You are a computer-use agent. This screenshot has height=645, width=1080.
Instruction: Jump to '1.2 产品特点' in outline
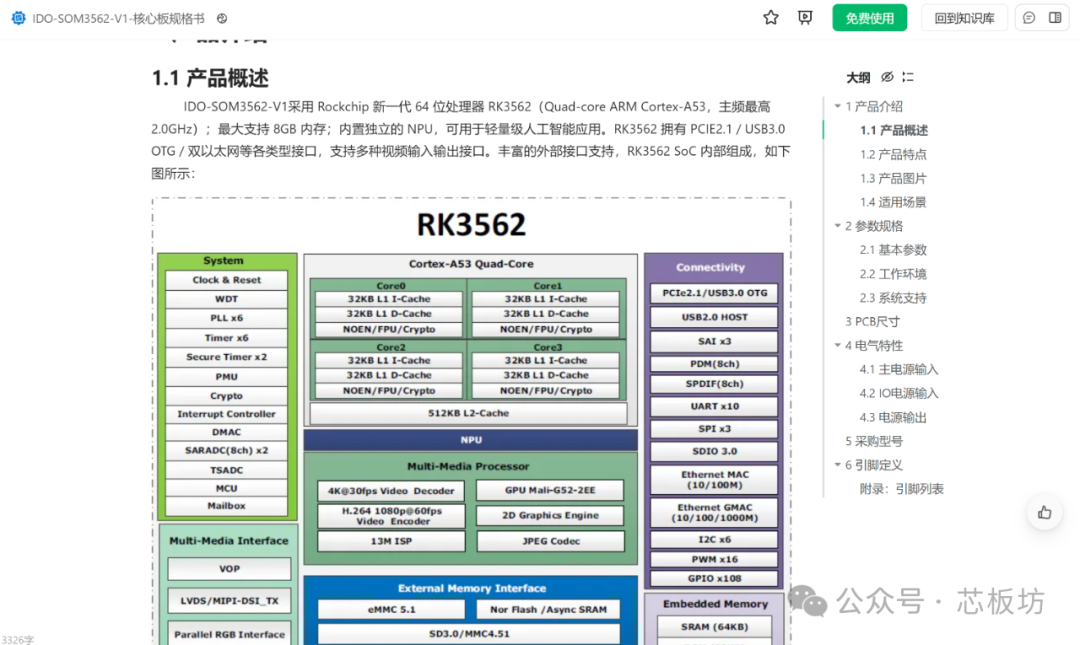893,154
